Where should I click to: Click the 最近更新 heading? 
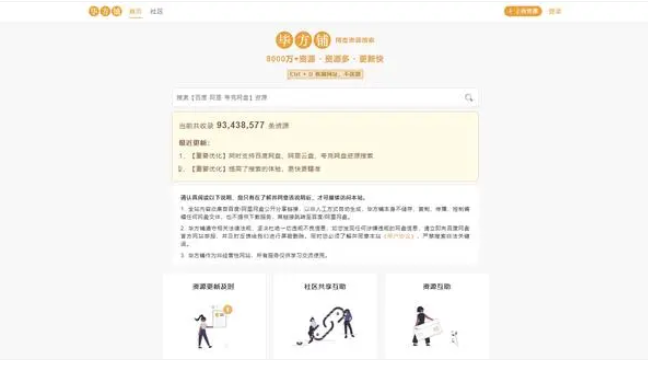click(x=194, y=143)
